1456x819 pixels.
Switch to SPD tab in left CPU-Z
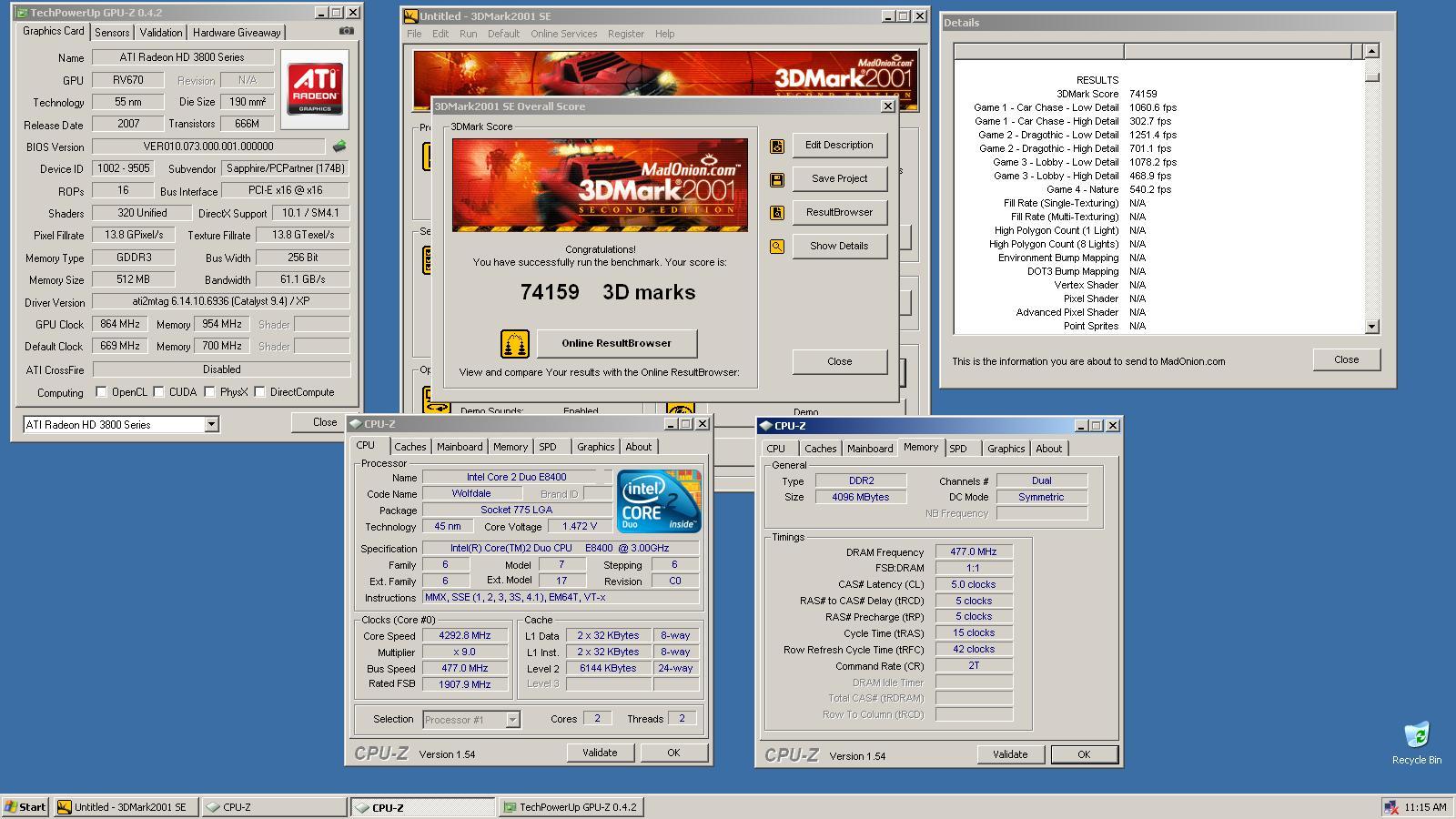click(547, 447)
